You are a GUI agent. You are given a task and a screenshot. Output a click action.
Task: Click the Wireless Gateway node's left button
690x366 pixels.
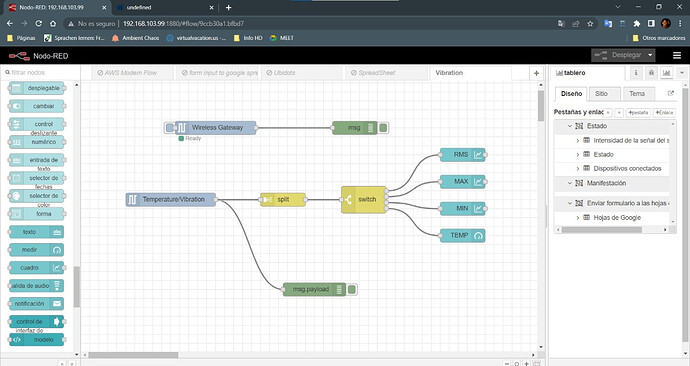(169, 128)
